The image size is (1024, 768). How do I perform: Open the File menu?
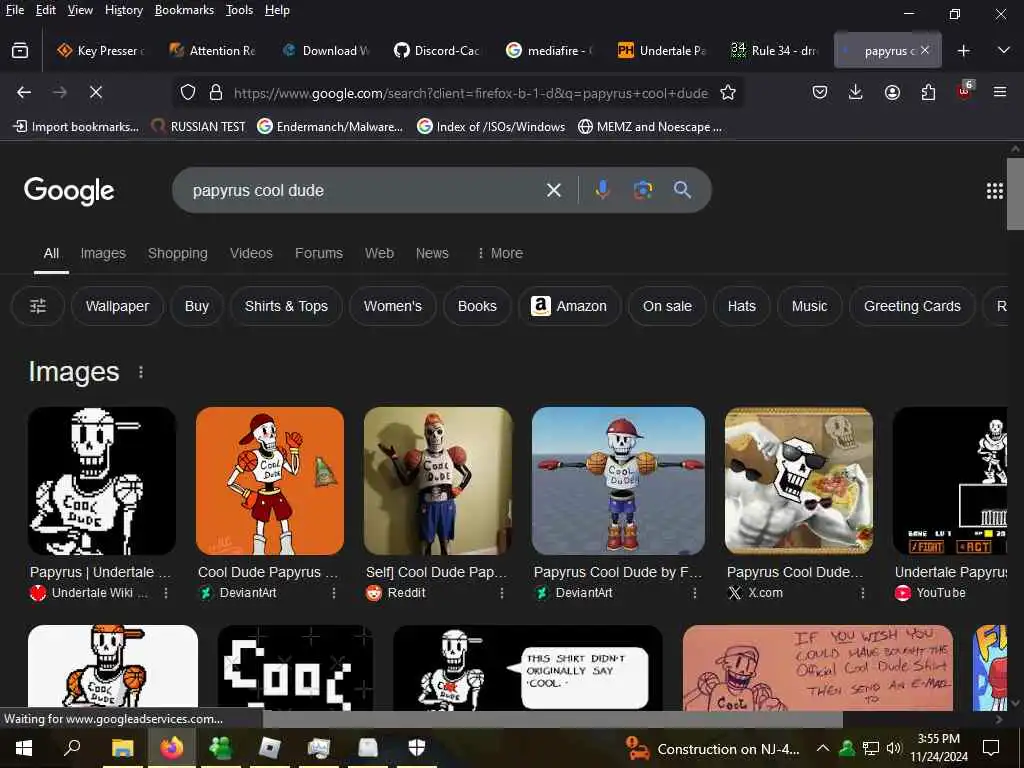click(x=14, y=10)
